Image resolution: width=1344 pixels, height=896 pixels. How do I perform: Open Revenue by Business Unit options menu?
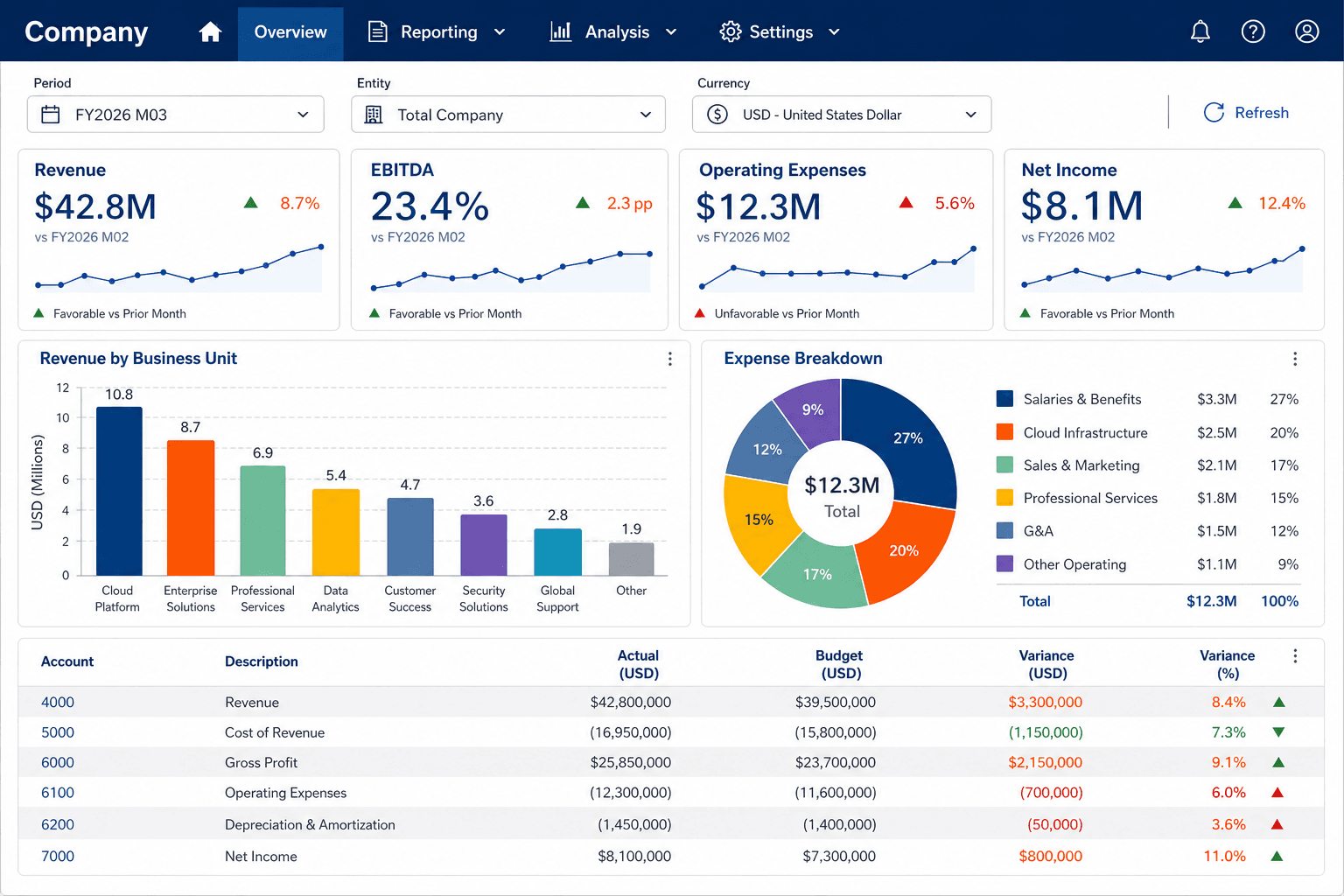click(x=670, y=359)
